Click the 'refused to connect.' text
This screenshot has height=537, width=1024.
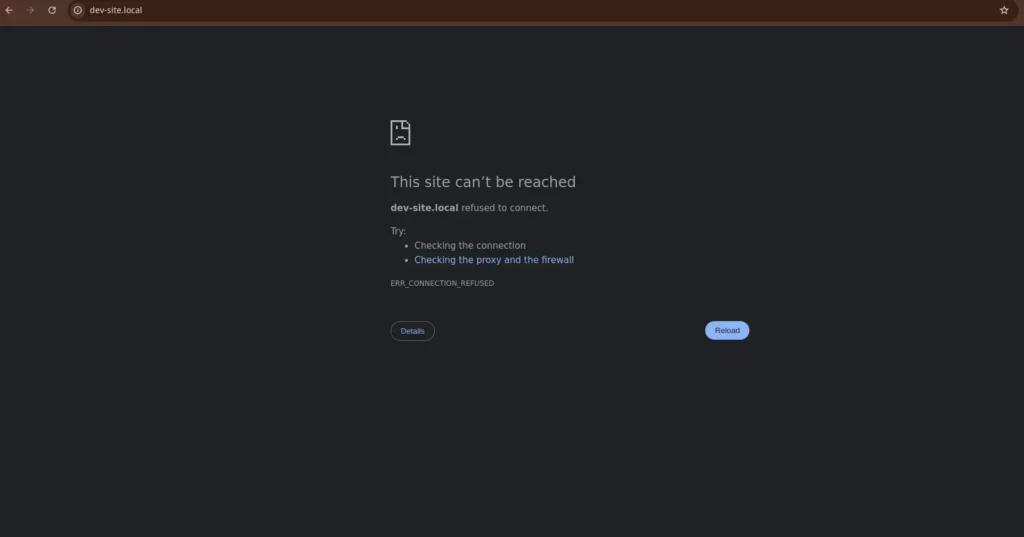[x=504, y=208]
